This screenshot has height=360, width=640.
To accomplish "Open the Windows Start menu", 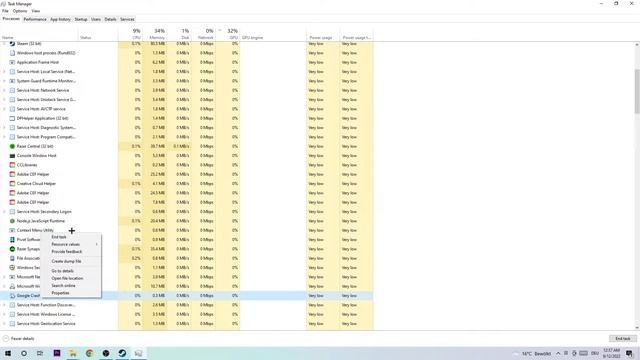I will click(x=8, y=353).
